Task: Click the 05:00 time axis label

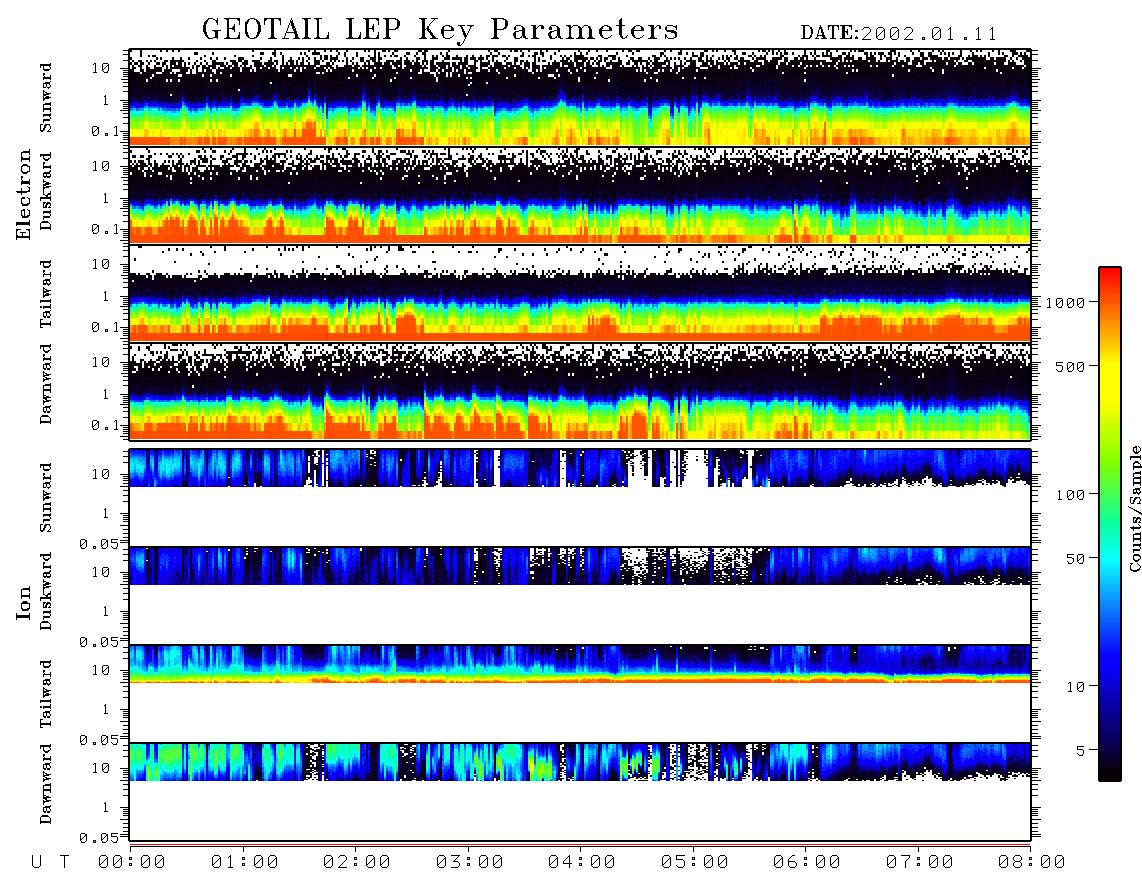Action: point(695,863)
